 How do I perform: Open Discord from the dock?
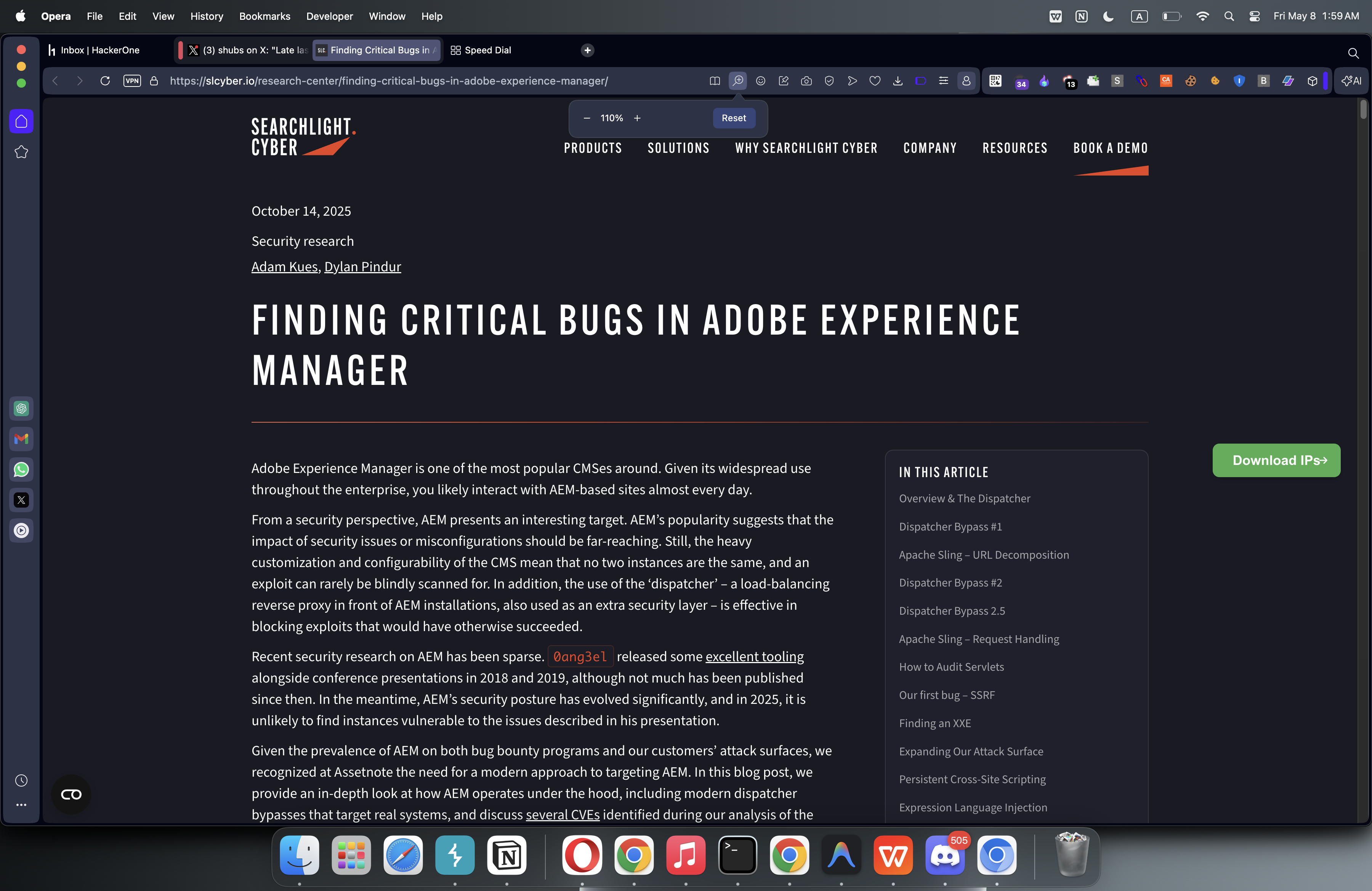tap(945, 855)
